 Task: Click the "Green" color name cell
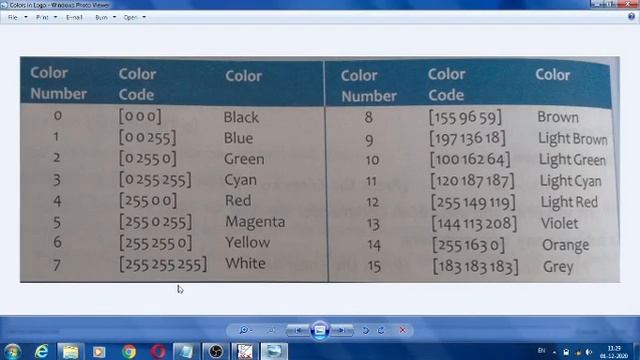(244, 159)
